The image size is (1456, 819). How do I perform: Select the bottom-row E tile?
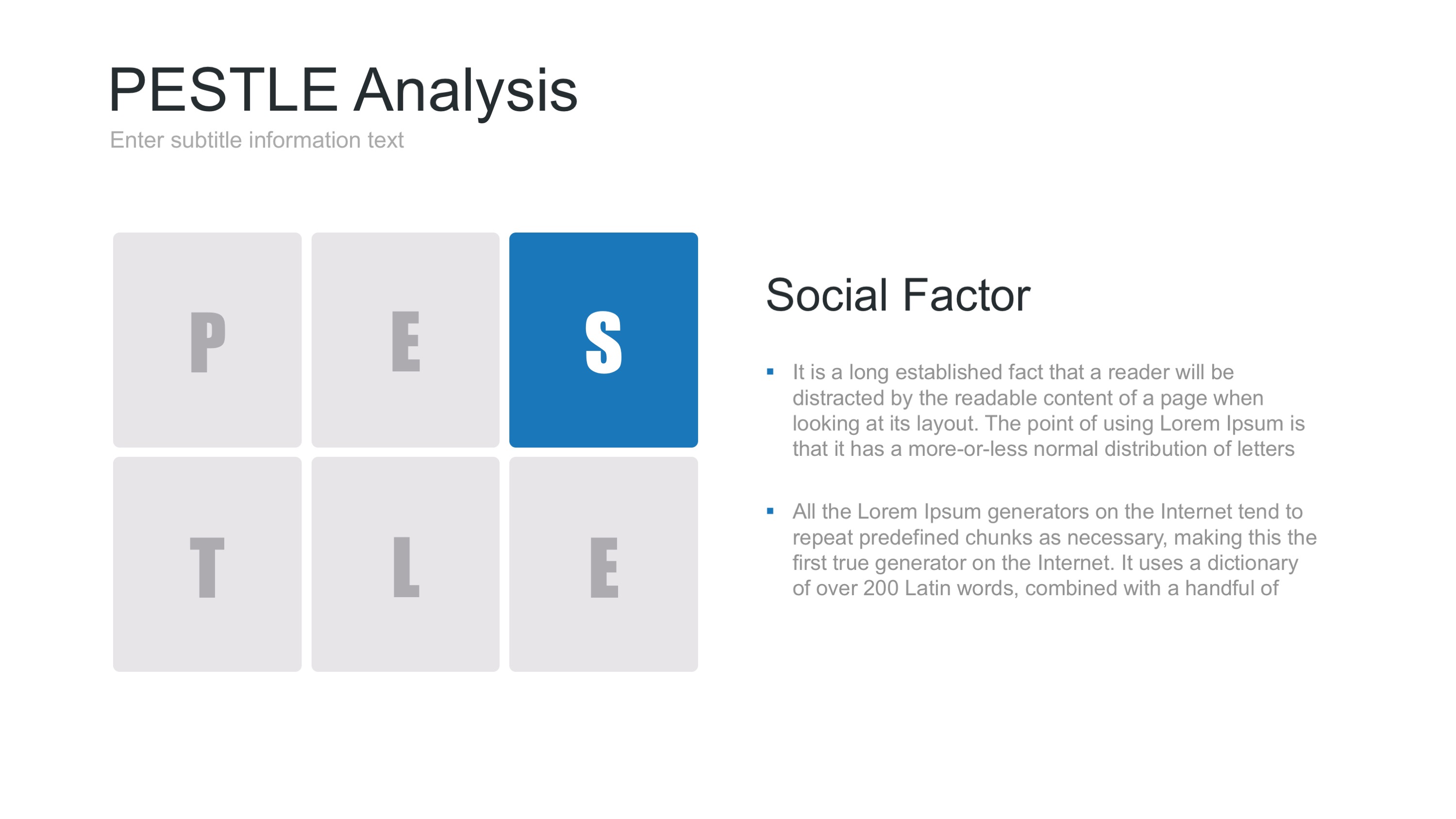[603, 564]
